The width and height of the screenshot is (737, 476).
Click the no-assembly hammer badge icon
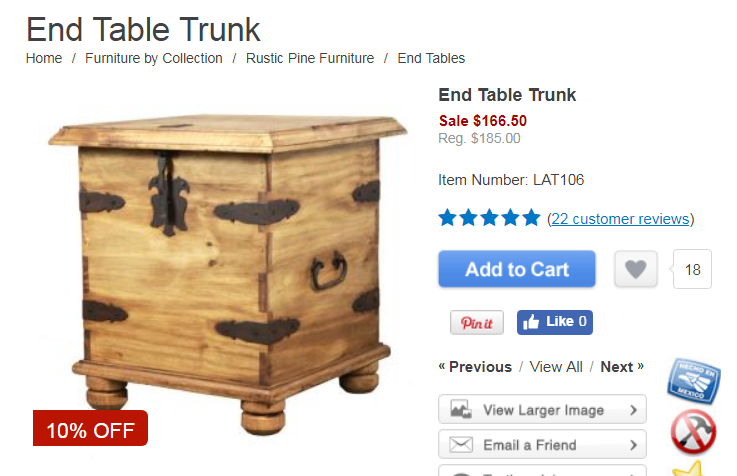693,432
